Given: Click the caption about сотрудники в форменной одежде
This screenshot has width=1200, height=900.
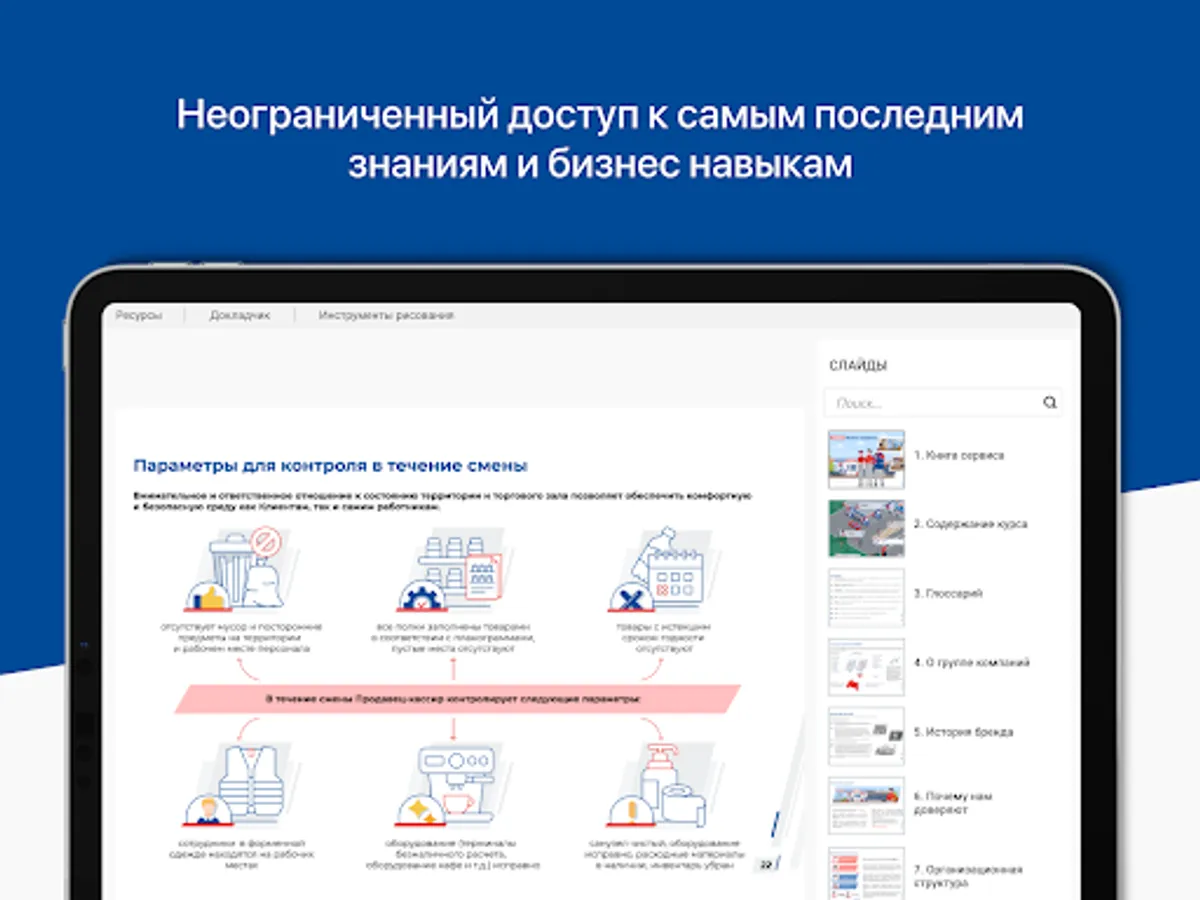Looking at the screenshot, I should click(x=241, y=853).
